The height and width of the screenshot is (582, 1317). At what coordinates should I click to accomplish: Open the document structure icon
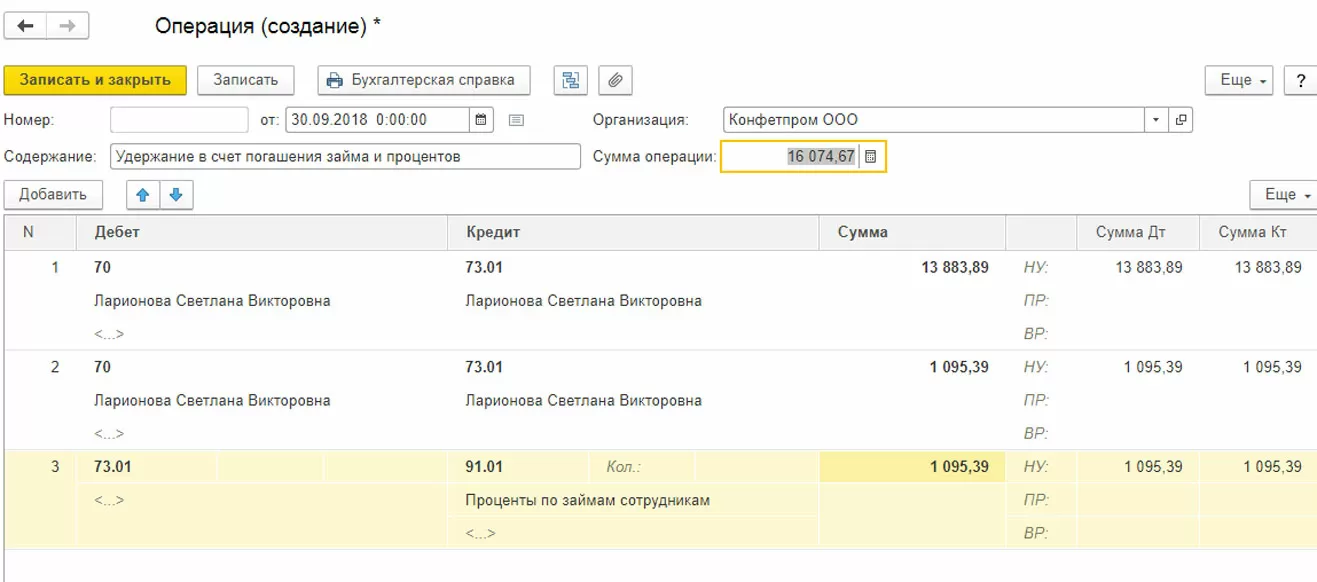tap(570, 80)
